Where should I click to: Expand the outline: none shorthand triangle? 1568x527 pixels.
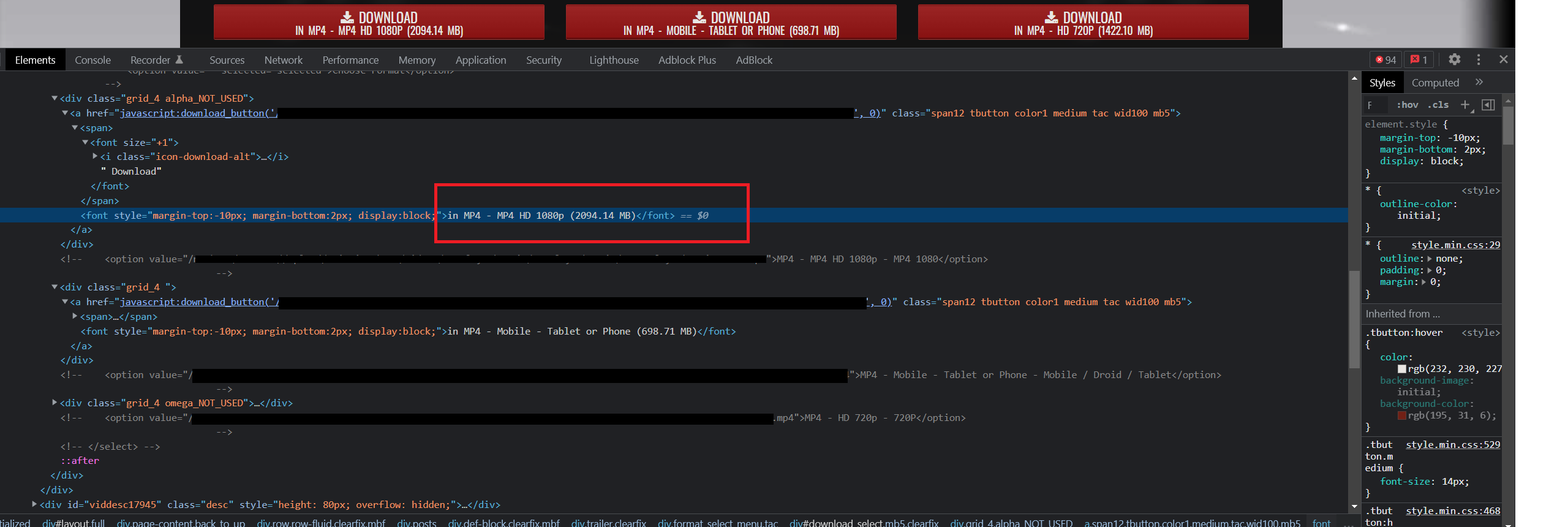(x=1430, y=259)
